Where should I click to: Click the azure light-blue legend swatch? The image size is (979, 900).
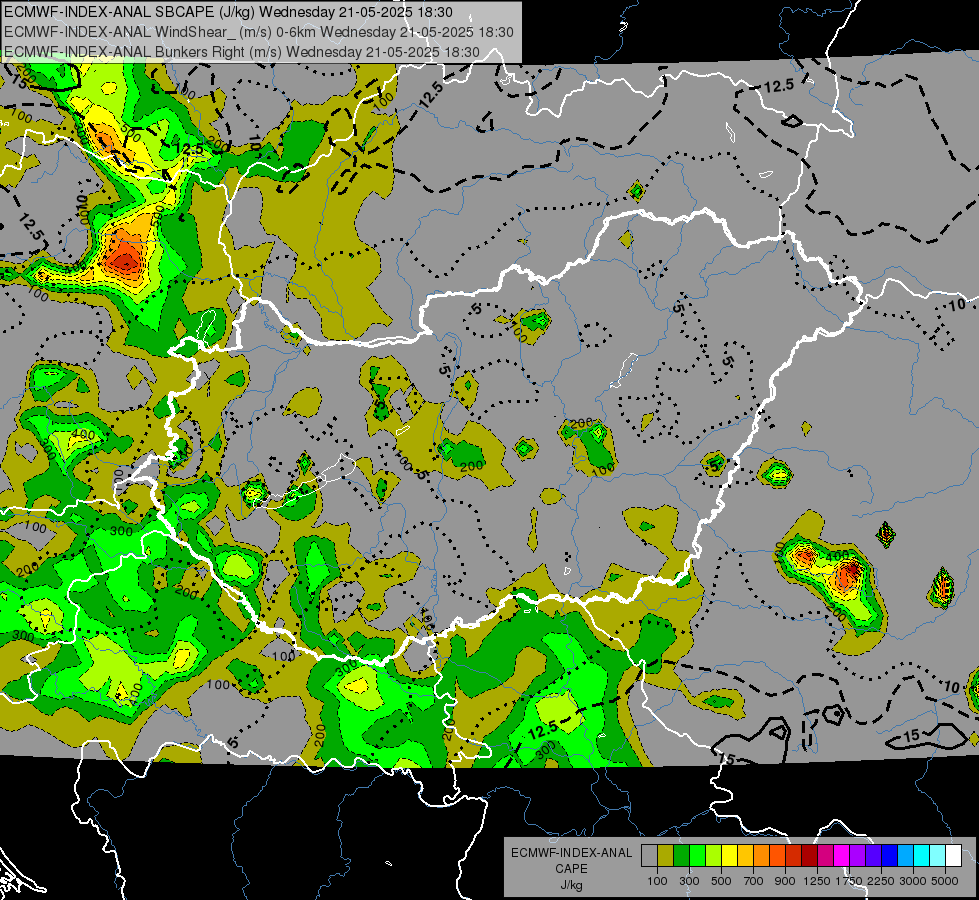click(905, 856)
